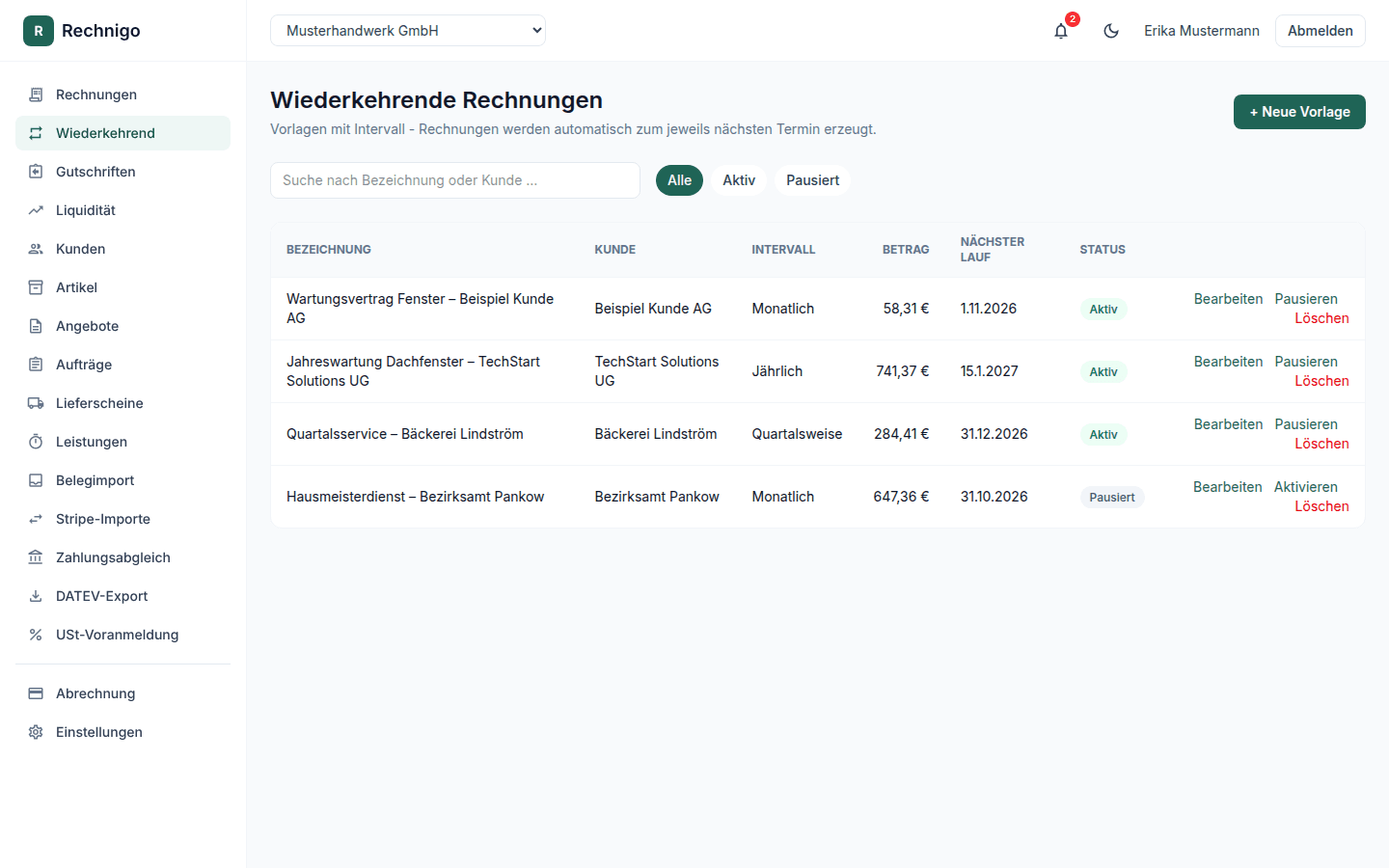This screenshot has height=868, width=1389.
Task: Click the Angebote document icon
Action: coord(36,326)
